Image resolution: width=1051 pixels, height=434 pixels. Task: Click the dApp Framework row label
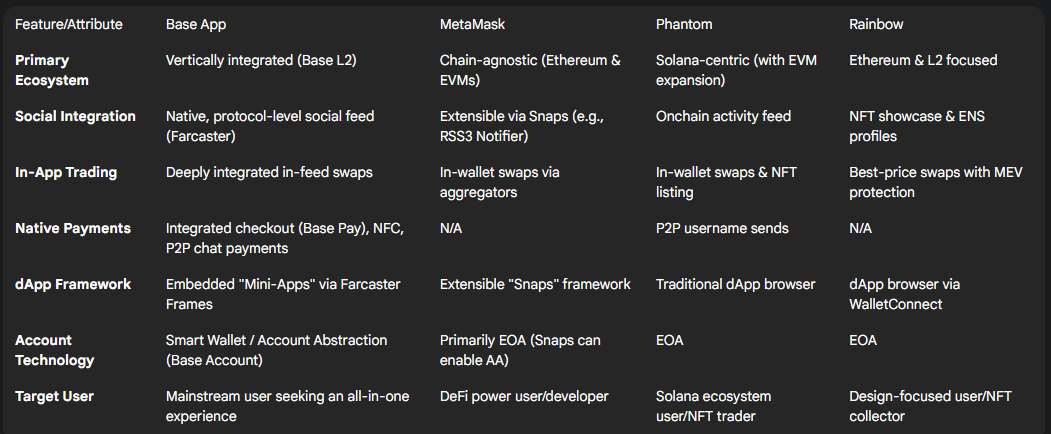click(x=72, y=284)
